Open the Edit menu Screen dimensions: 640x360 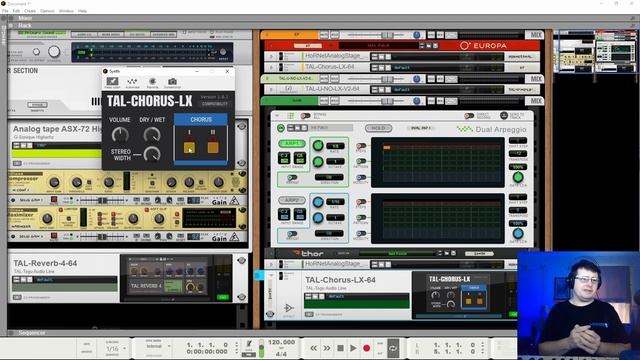click(x=16, y=11)
